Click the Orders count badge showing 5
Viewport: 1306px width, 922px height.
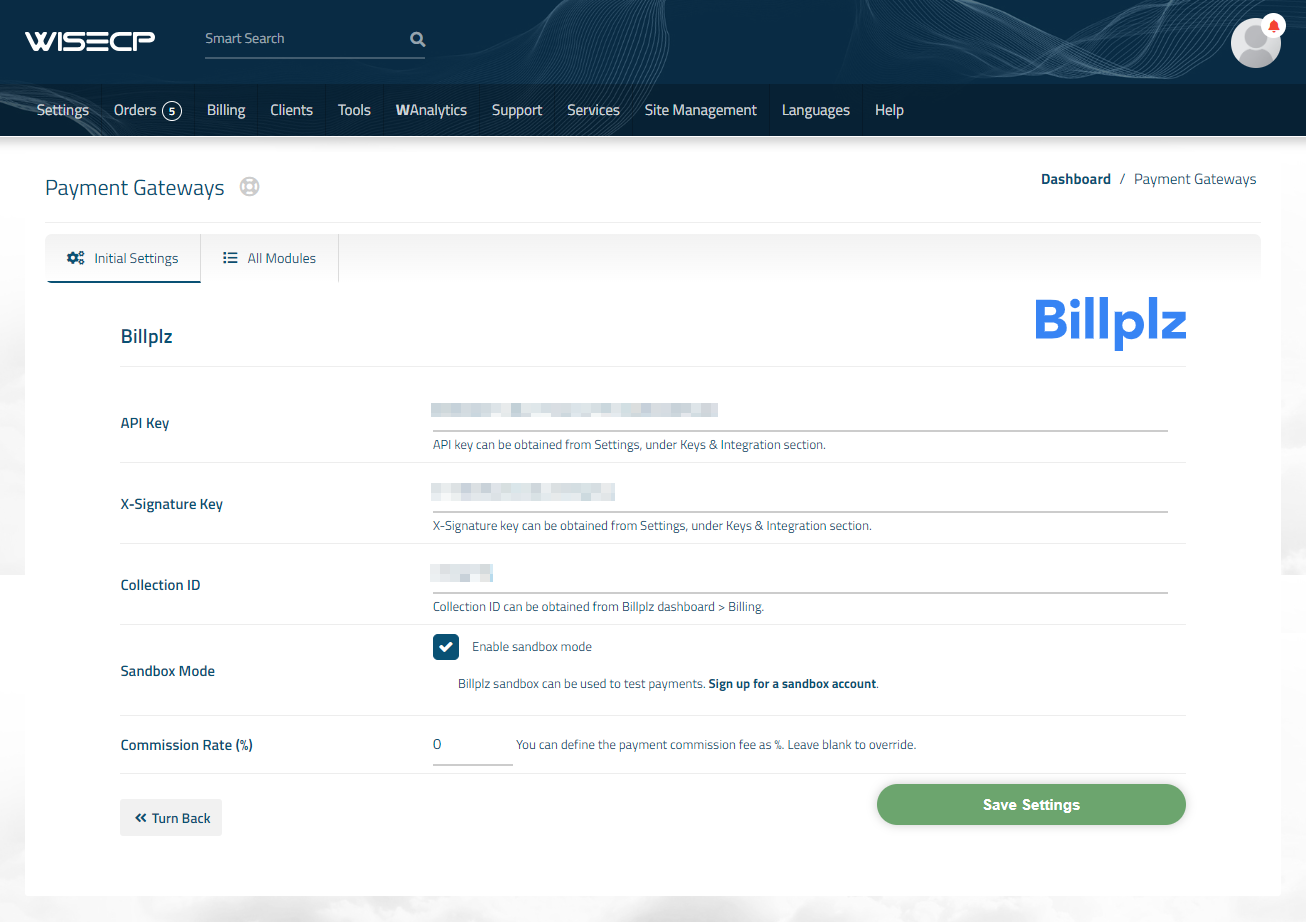pyautogui.click(x=172, y=111)
